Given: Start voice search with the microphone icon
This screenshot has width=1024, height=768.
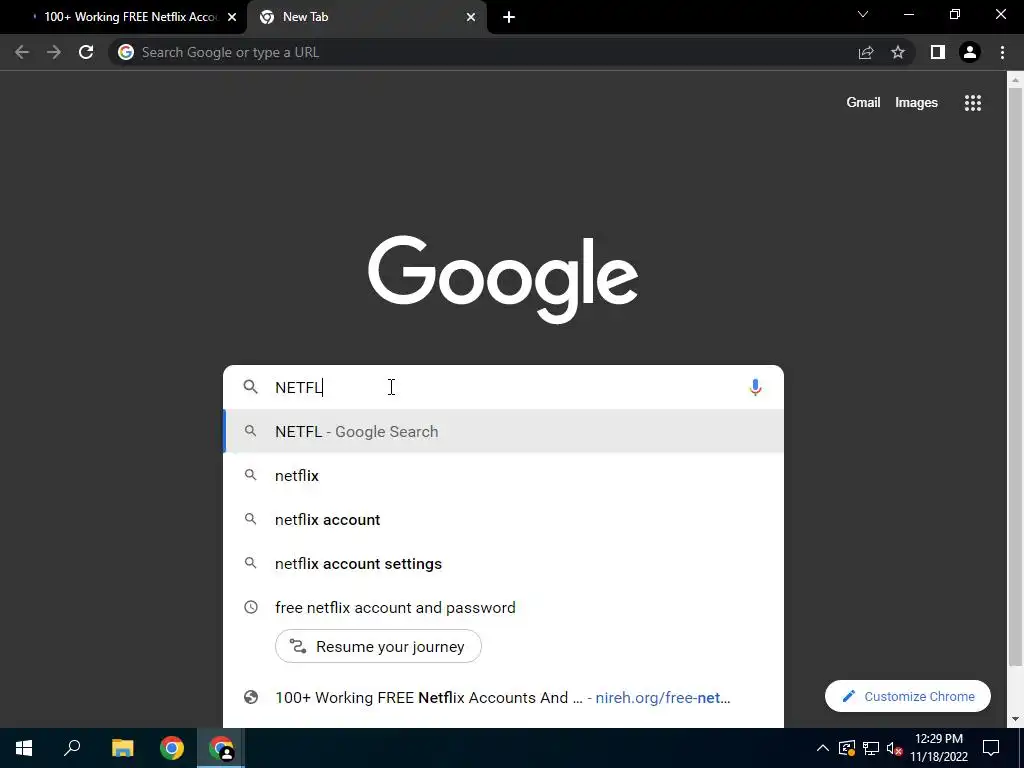Looking at the screenshot, I should click(755, 387).
